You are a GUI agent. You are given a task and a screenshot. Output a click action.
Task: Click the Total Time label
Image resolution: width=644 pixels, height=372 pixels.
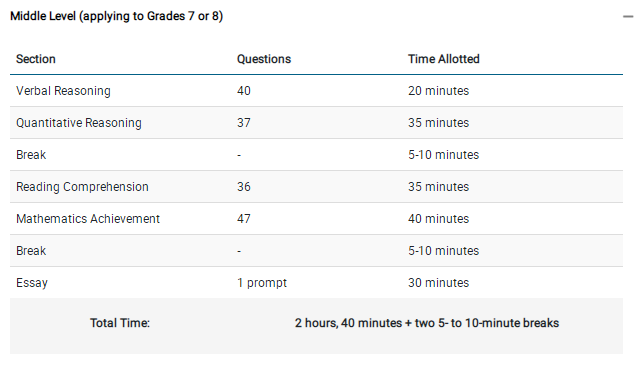(120, 323)
